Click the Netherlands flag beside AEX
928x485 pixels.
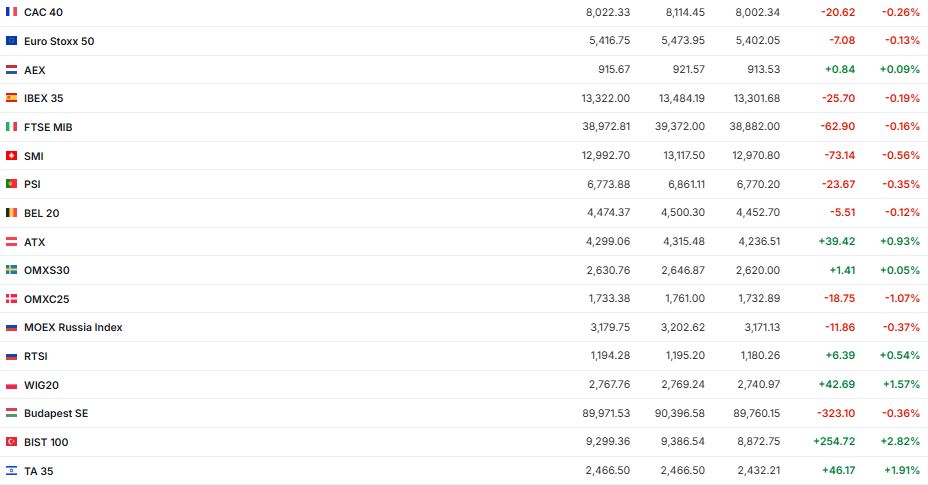click(x=11, y=70)
